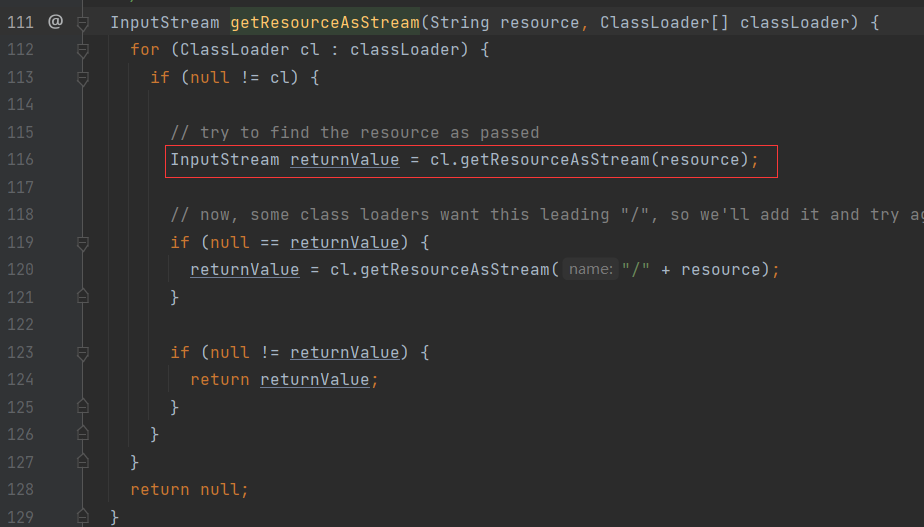Click the comment 'try to find the resource as passed'
The height and width of the screenshot is (527, 924).
point(355,133)
